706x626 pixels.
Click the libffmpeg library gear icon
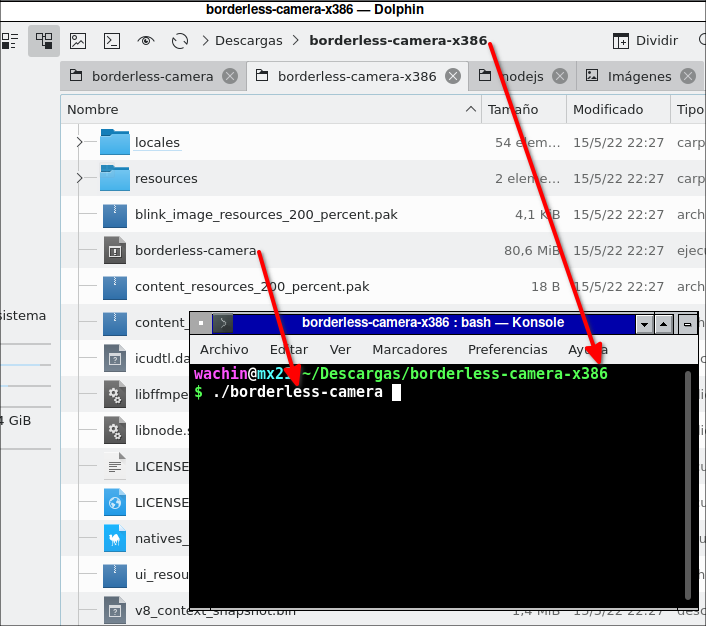click(115, 395)
